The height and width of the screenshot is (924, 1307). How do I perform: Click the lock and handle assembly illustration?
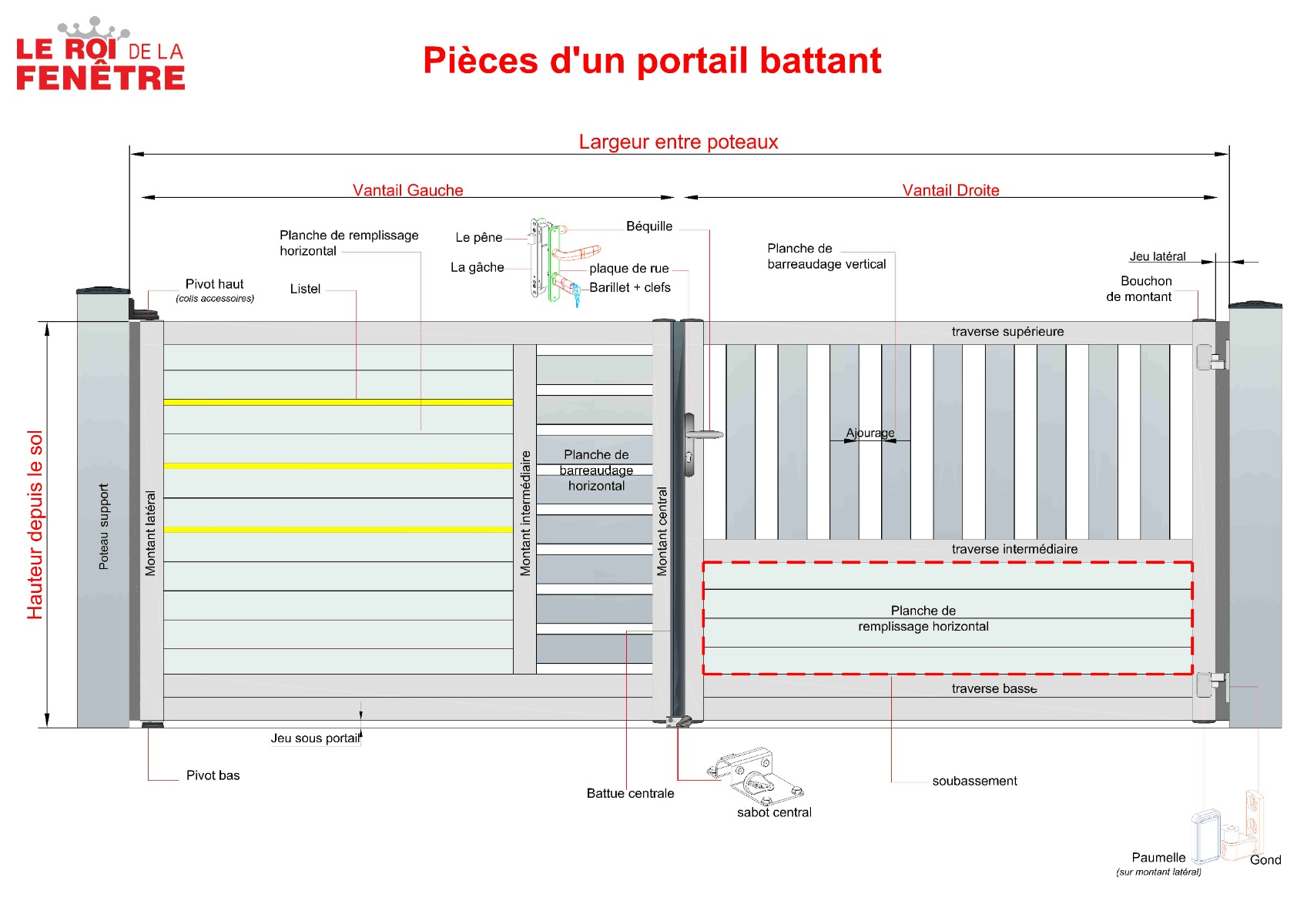[x=562, y=262]
